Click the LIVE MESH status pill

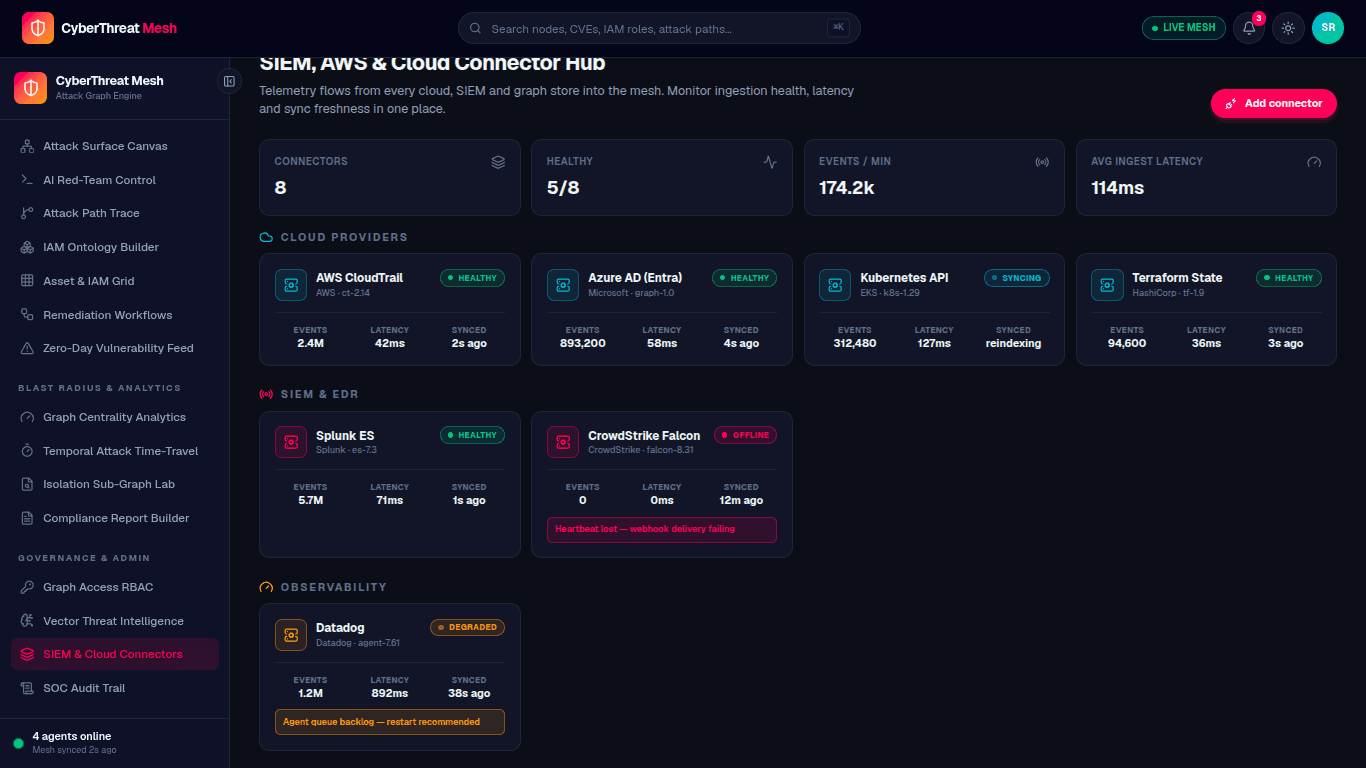(1184, 28)
